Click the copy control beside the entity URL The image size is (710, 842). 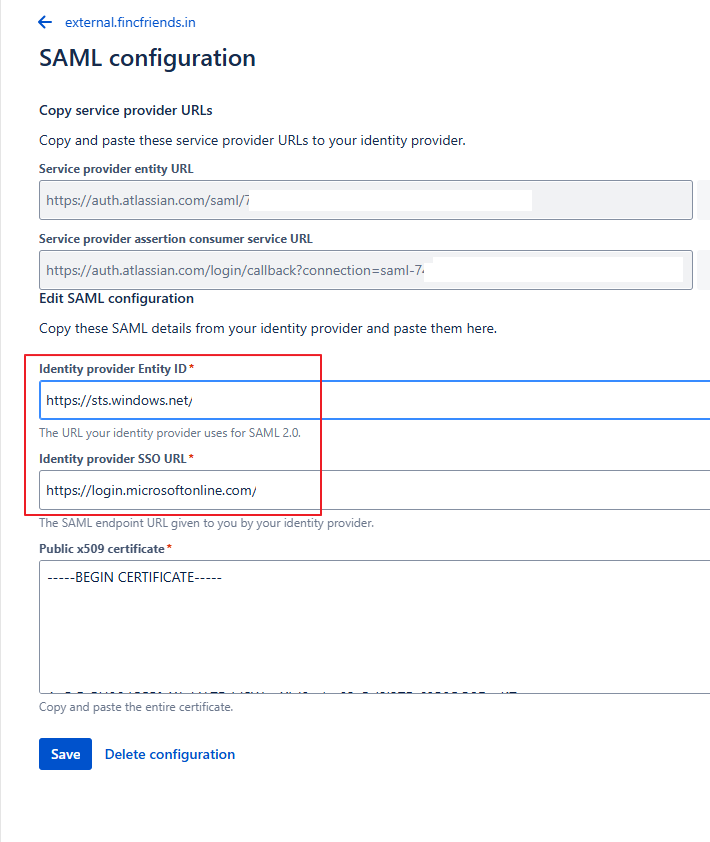[x=705, y=200]
